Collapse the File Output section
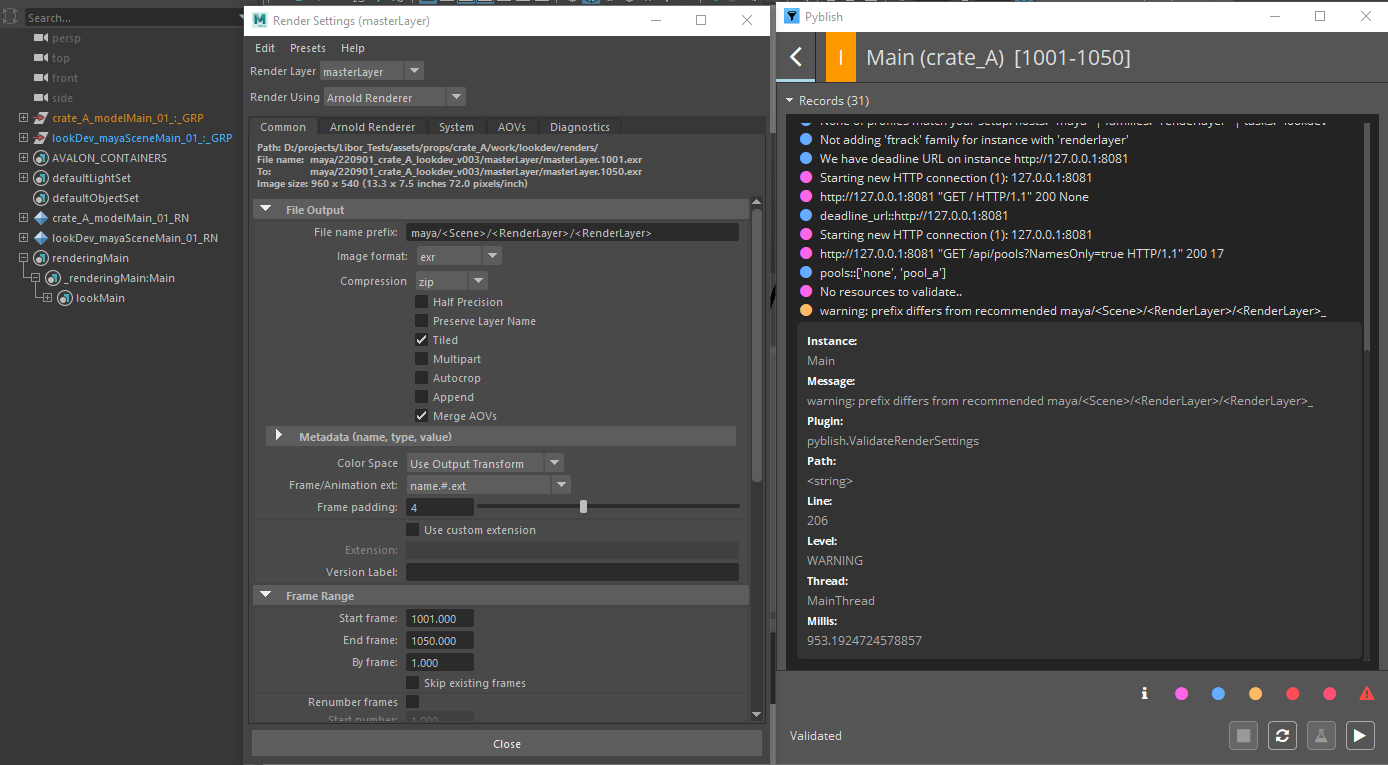This screenshot has width=1388, height=765. pos(266,210)
